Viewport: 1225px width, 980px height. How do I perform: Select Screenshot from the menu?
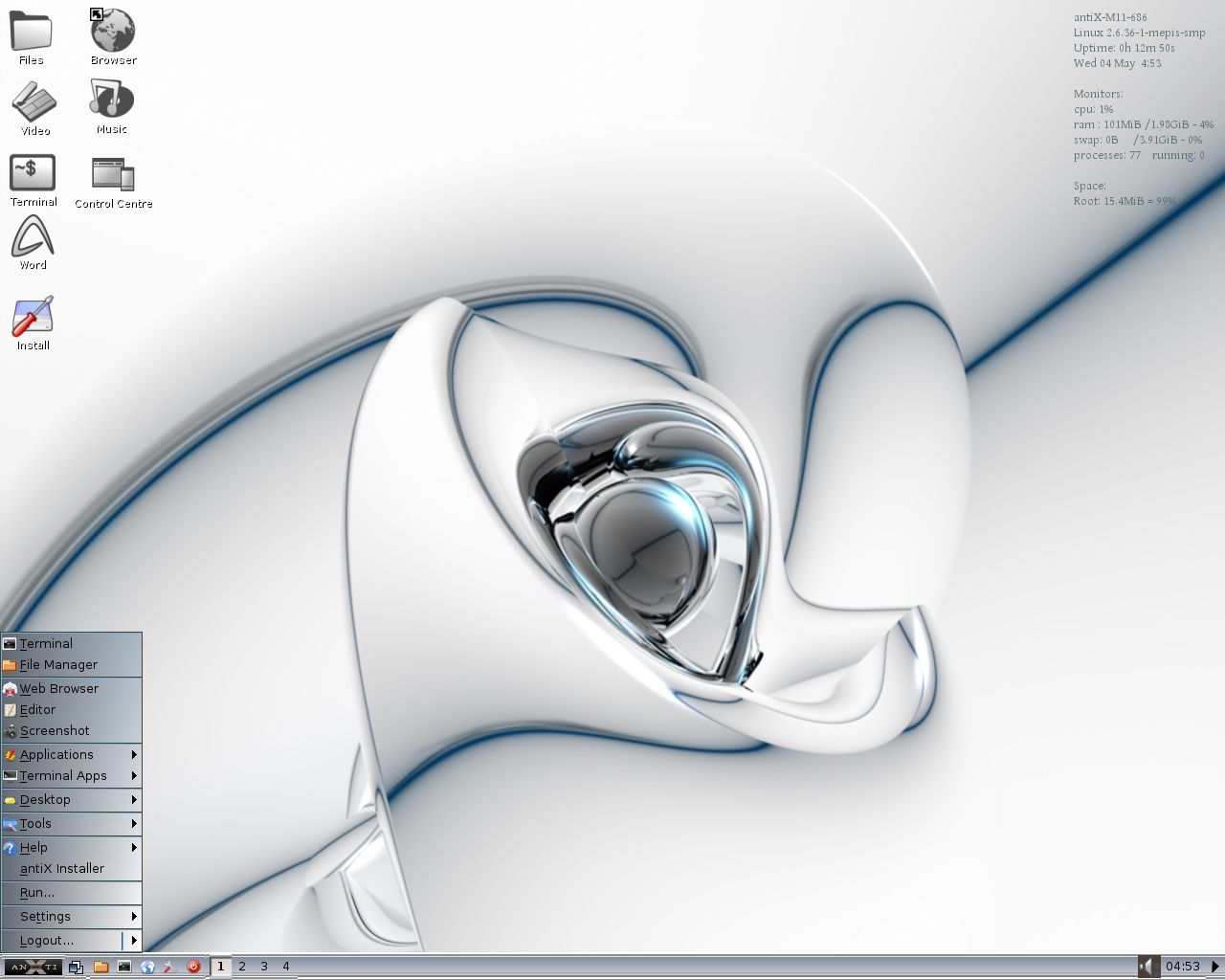point(55,731)
